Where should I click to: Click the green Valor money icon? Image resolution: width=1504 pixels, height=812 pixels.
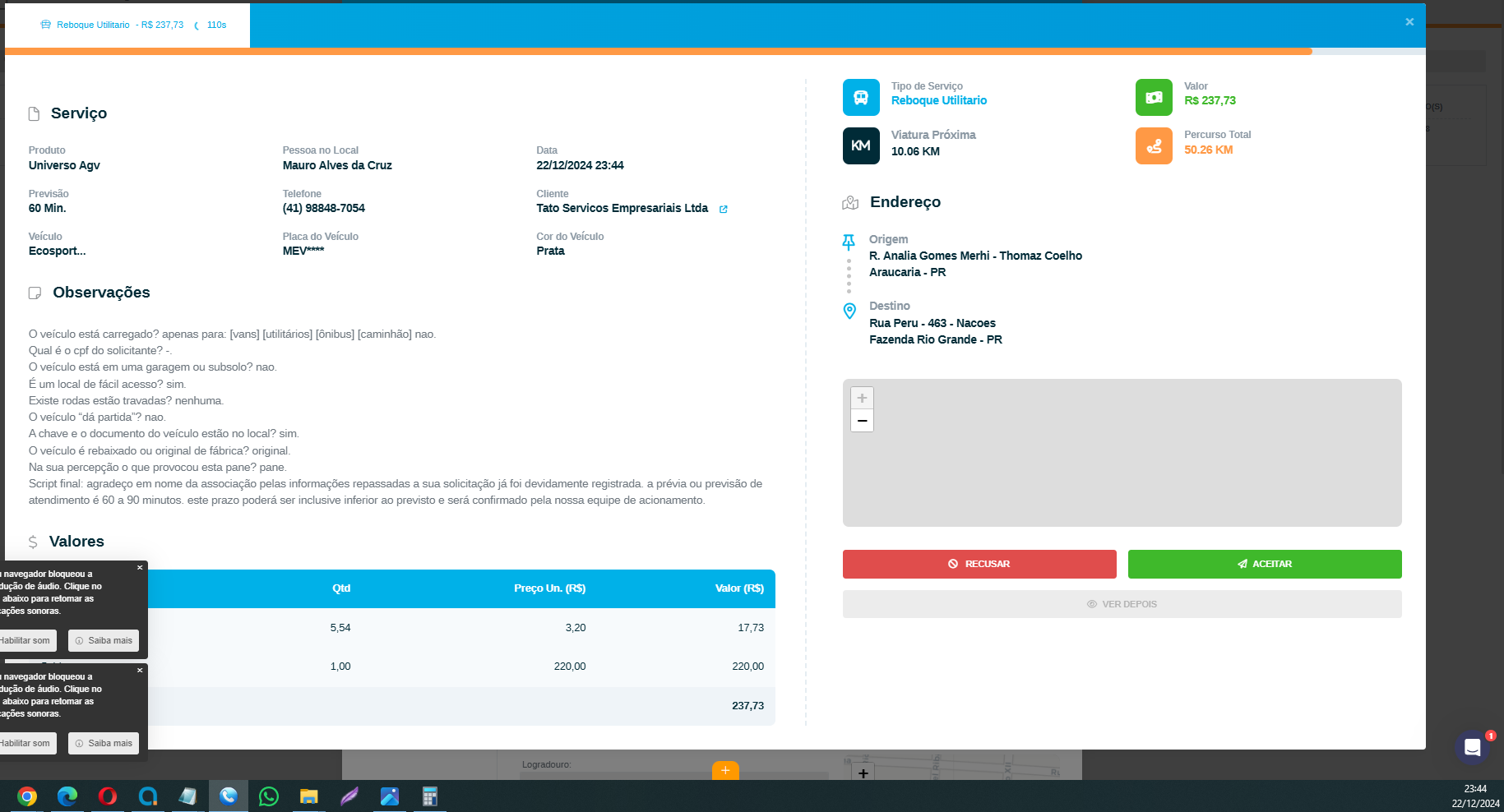pyautogui.click(x=1154, y=97)
